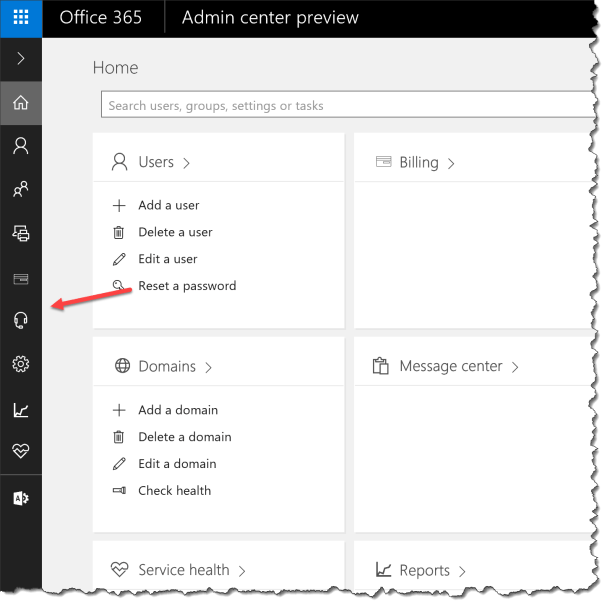615x612 pixels.
Task: Click Add a user link
Action: point(168,205)
